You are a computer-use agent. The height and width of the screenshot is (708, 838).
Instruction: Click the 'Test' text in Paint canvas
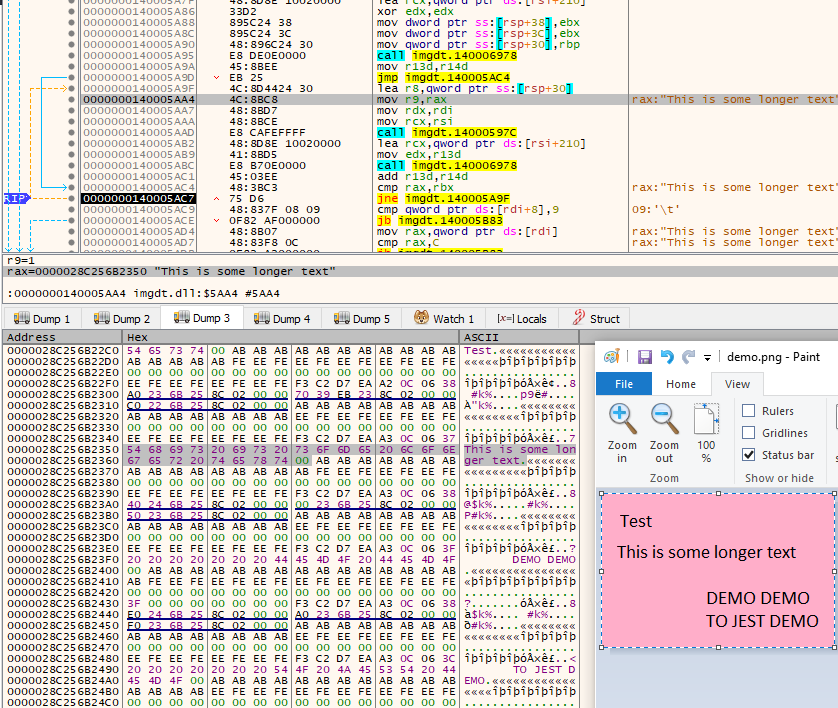coord(635,521)
